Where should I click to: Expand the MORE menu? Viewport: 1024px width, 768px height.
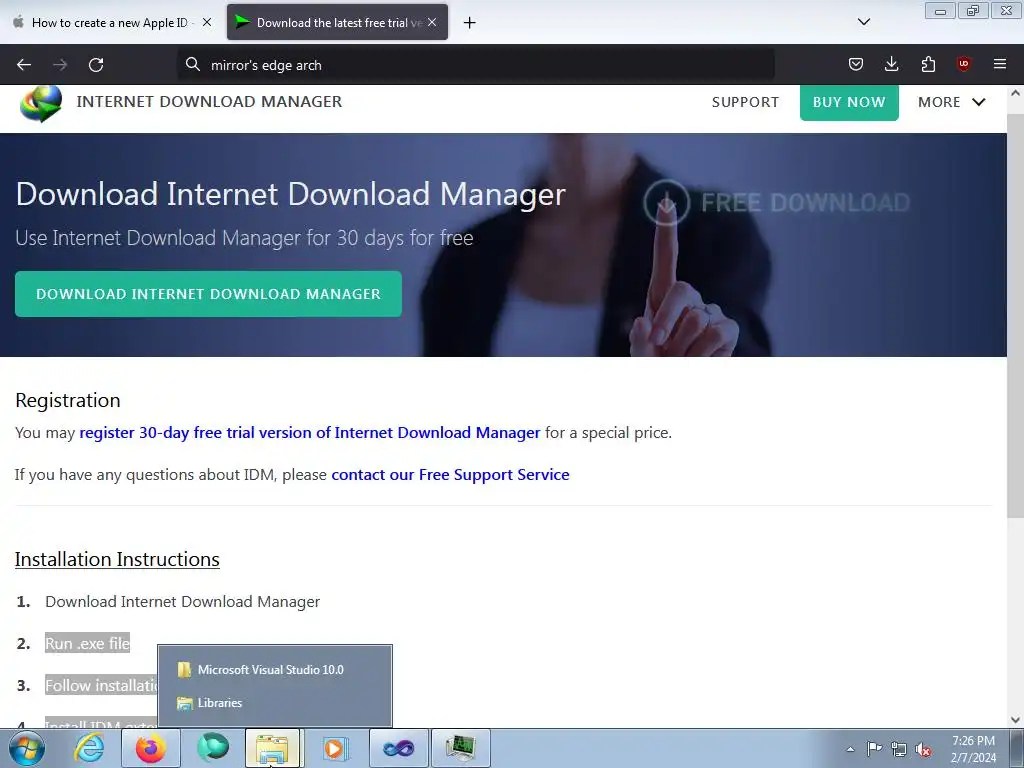tap(952, 103)
